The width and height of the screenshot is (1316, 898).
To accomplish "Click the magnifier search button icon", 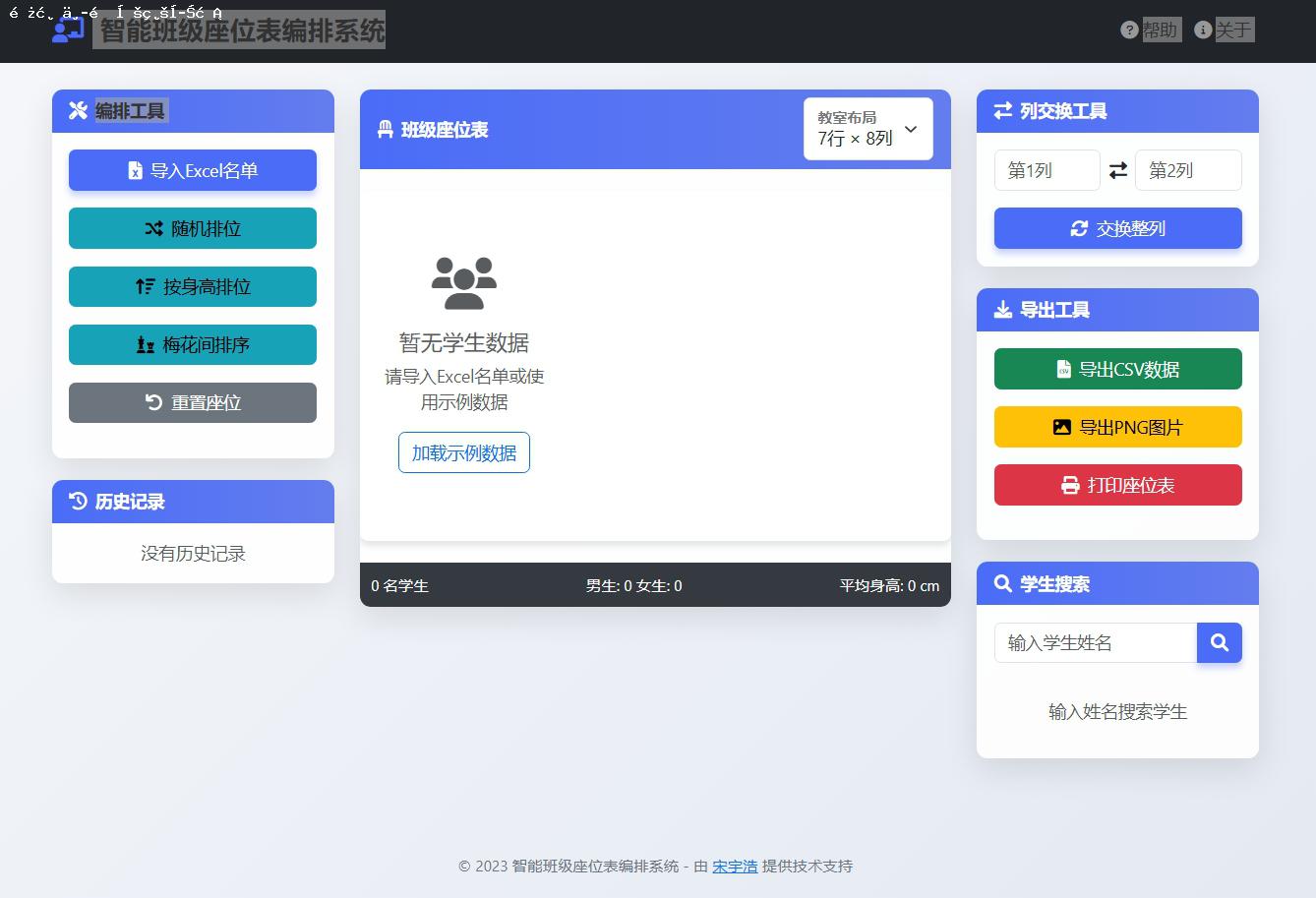I will click(1219, 642).
